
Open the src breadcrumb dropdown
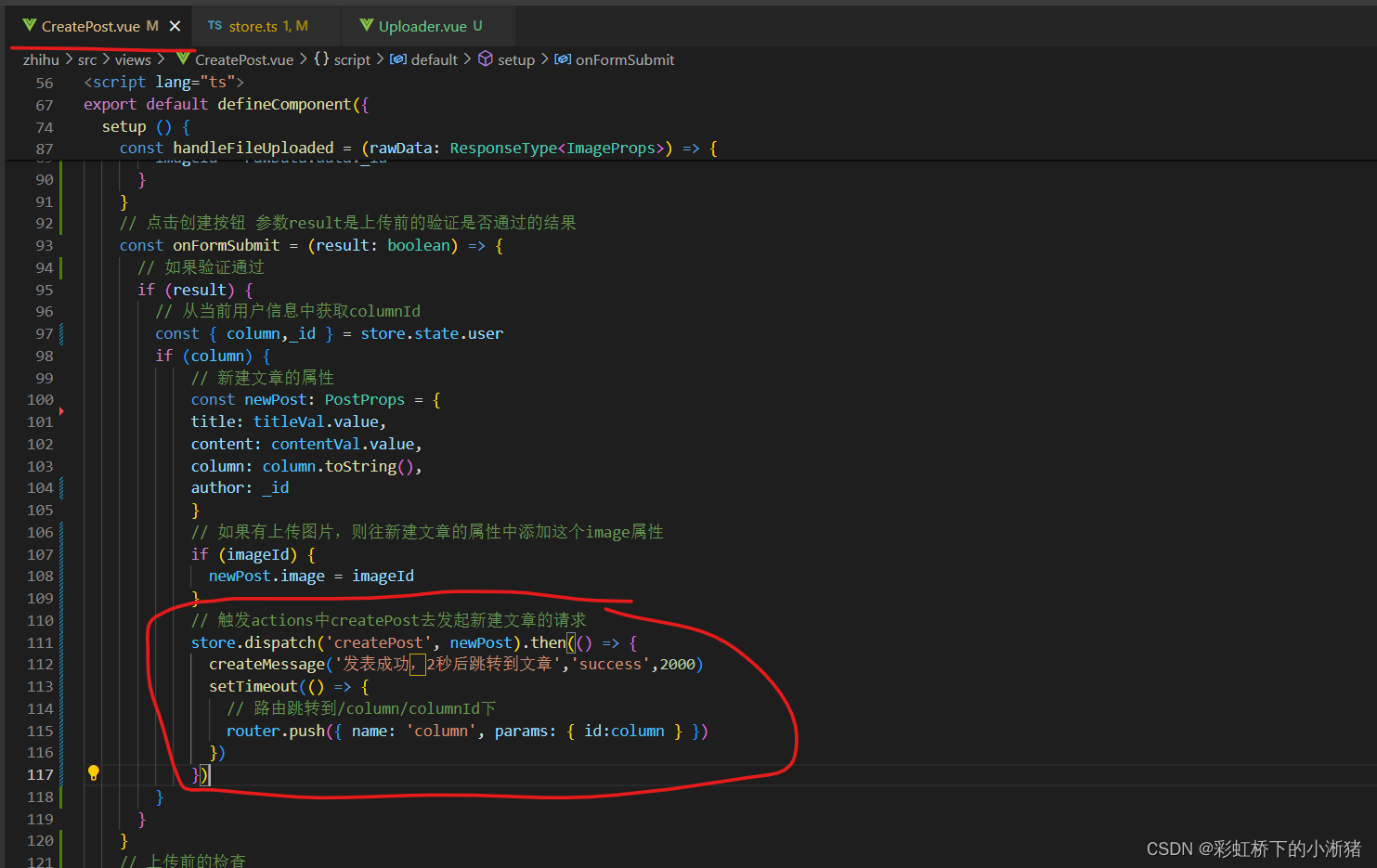[86, 59]
